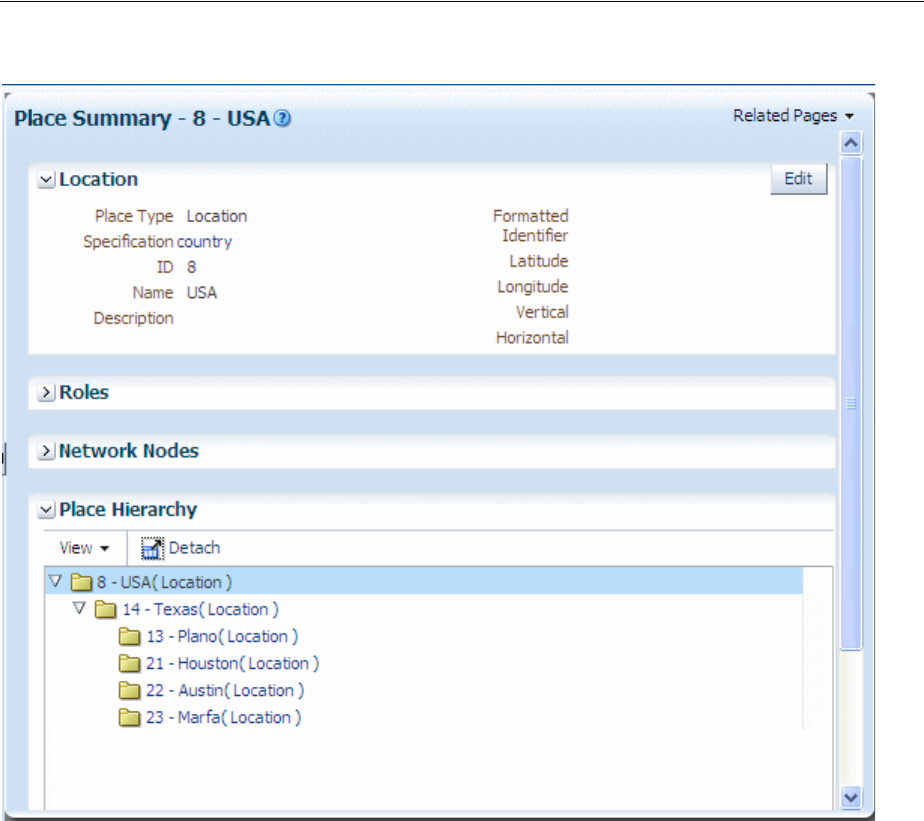This screenshot has height=821, width=924.
Task: Select the 14 - Texas folder icon
Action: [105, 609]
